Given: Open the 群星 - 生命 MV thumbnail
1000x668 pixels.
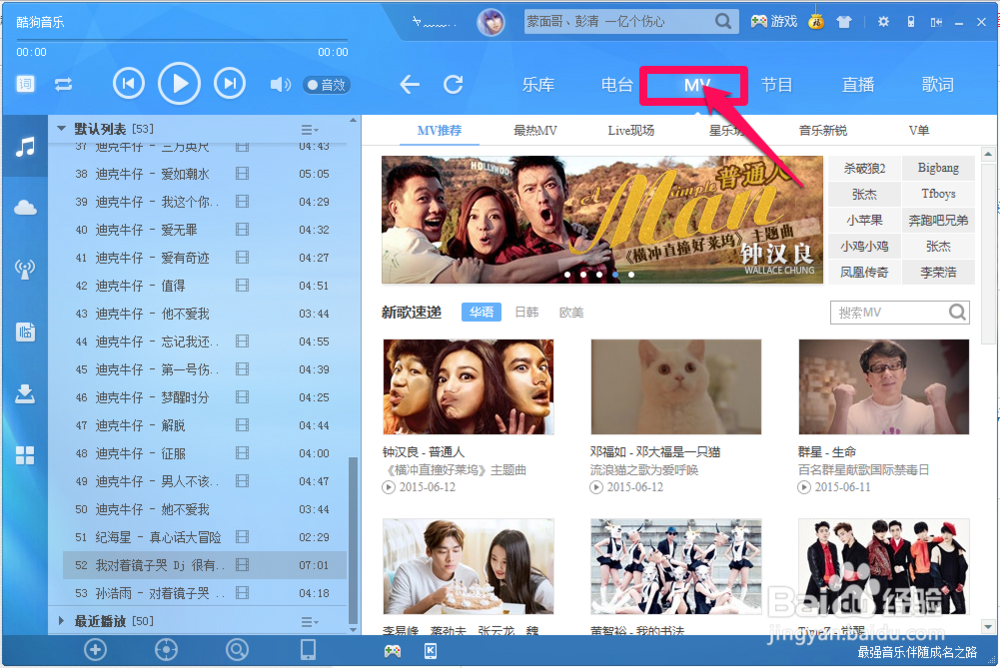Looking at the screenshot, I should point(884,387).
